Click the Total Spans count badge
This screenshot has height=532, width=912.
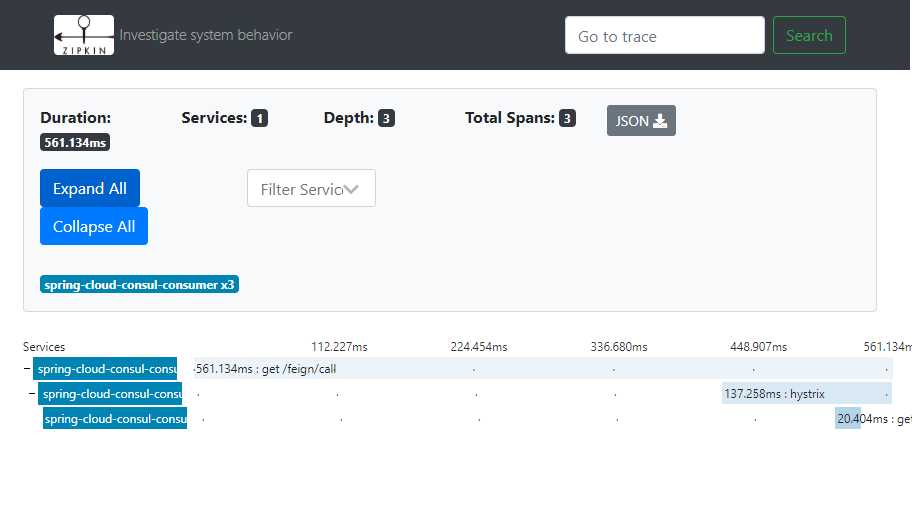point(567,118)
